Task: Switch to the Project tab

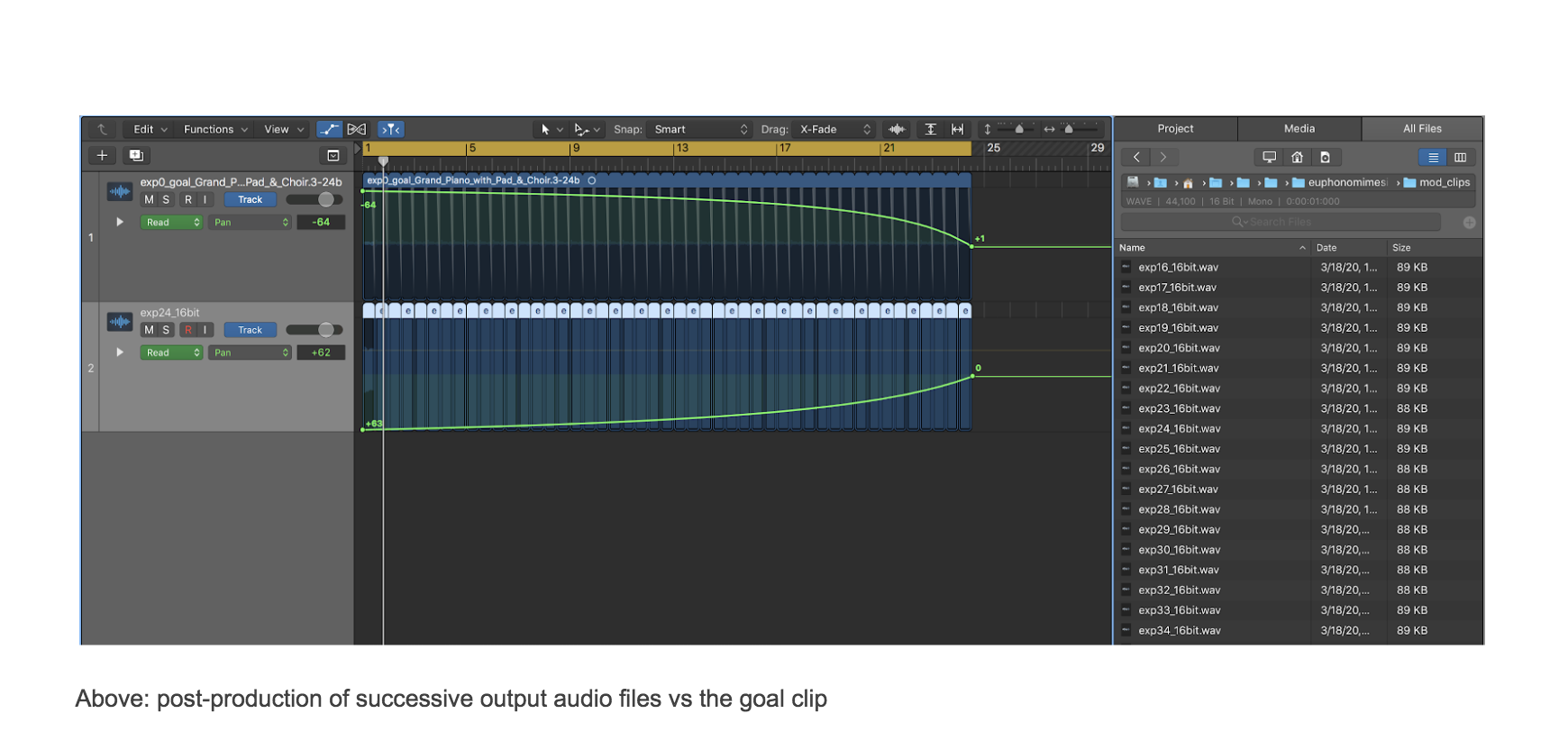Action: click(1175, 129)
